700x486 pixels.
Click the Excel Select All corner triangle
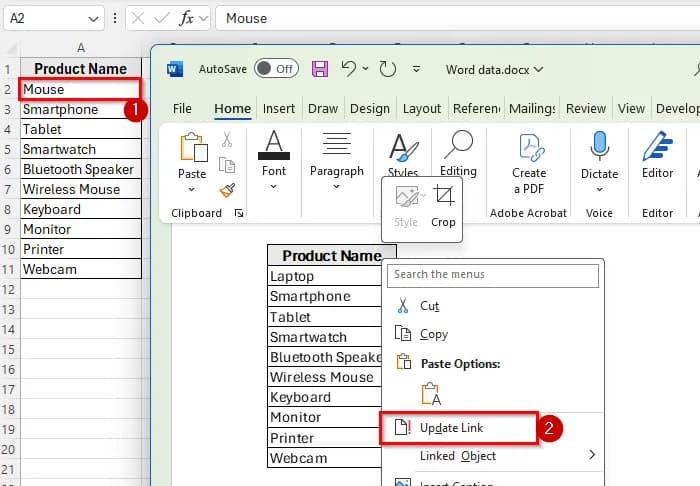(12, 47)
